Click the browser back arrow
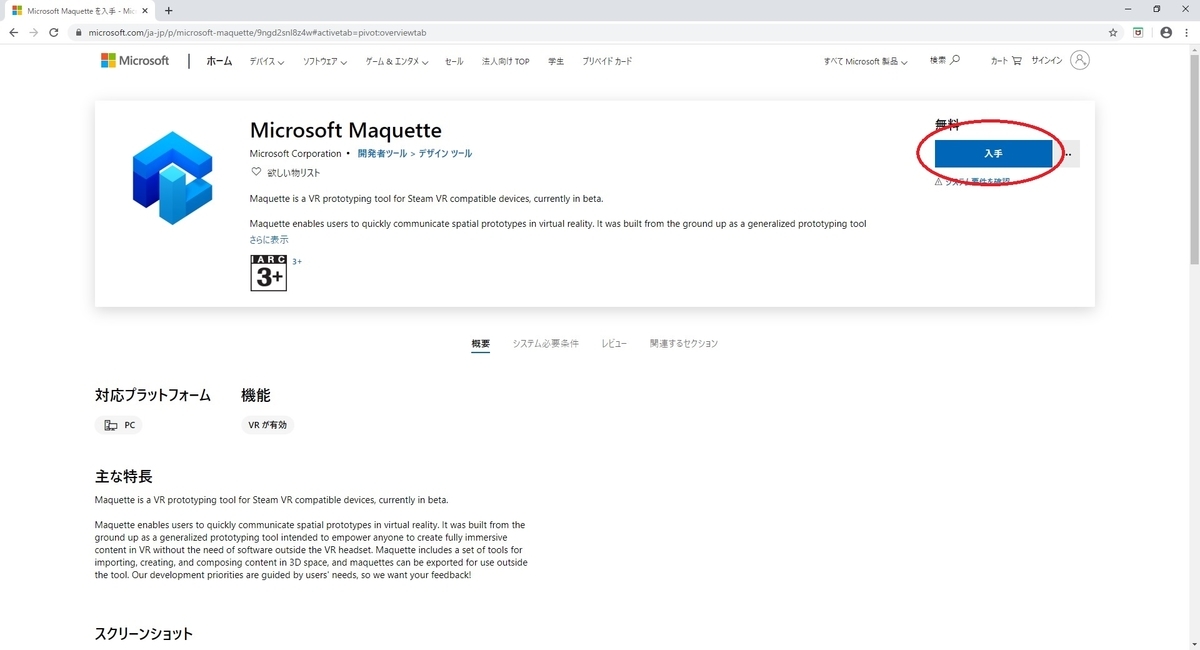Screen dimensions: 1200x650 (x=13, y=32)
